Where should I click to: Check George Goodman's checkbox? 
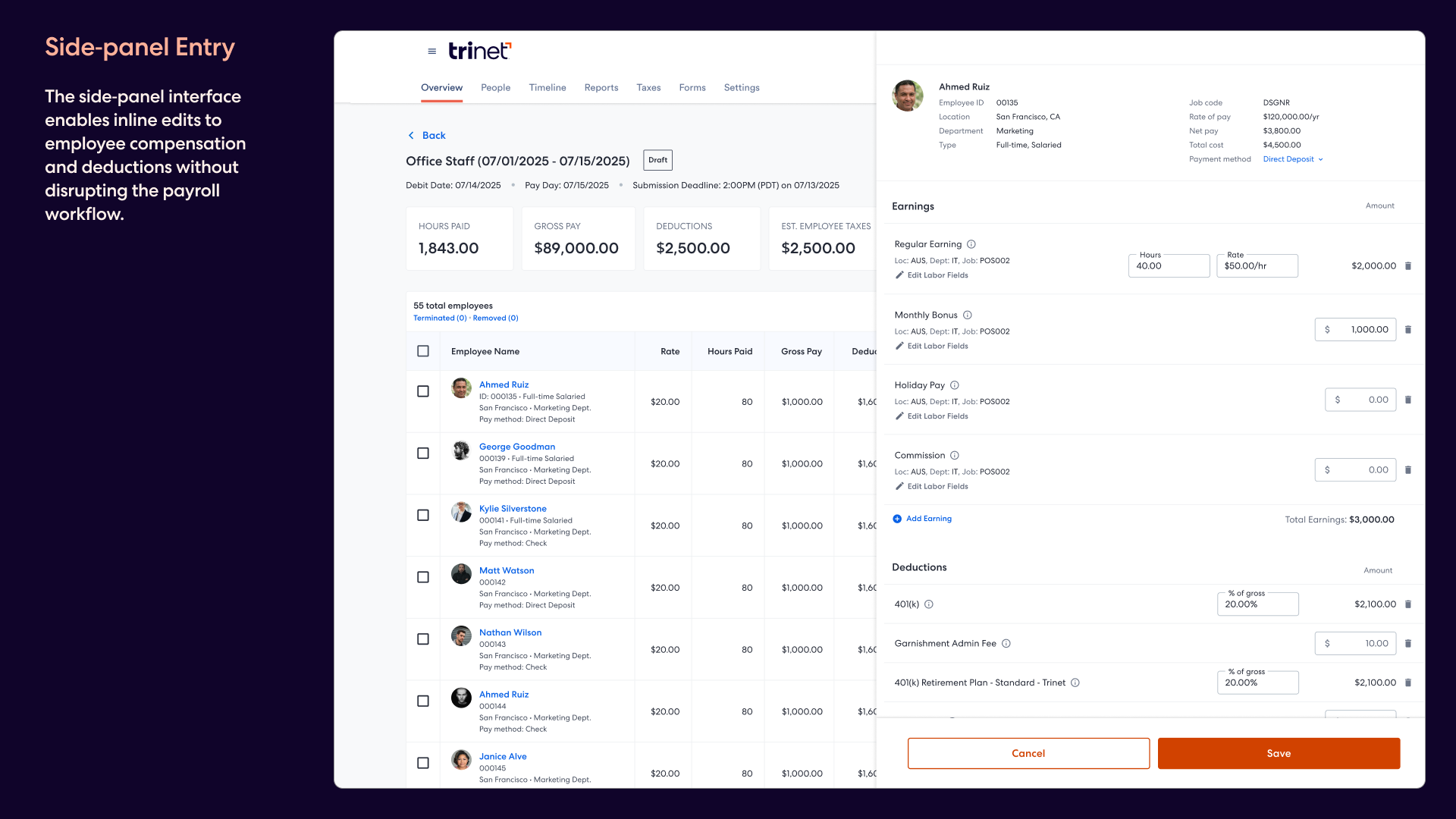(x=422, y=453)
